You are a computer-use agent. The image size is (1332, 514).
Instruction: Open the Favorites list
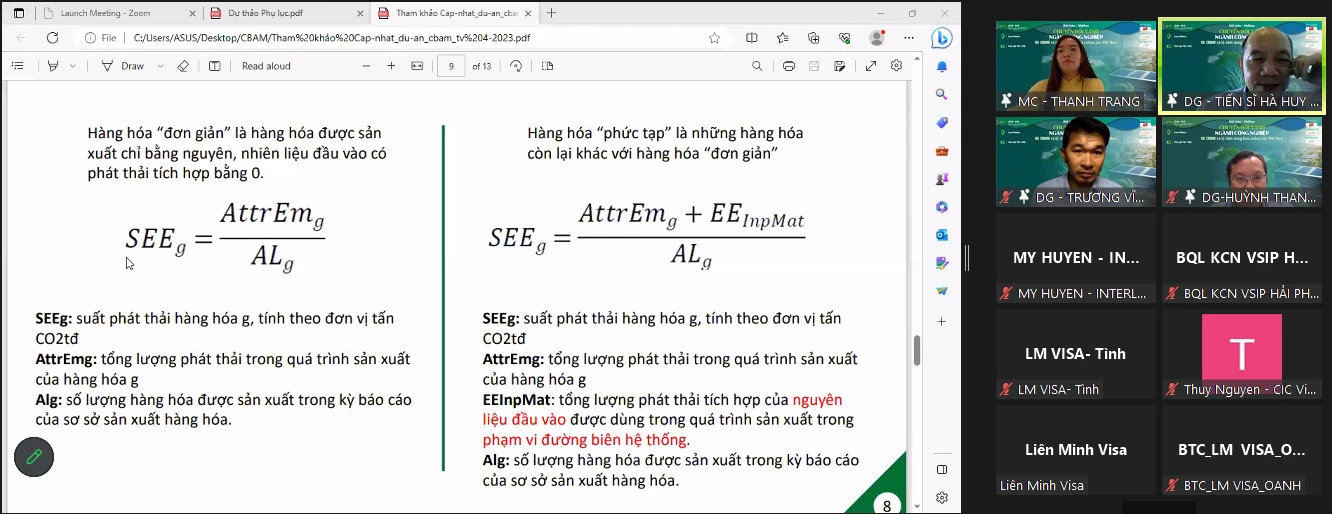pyautogui.click(x=783, y=38)
